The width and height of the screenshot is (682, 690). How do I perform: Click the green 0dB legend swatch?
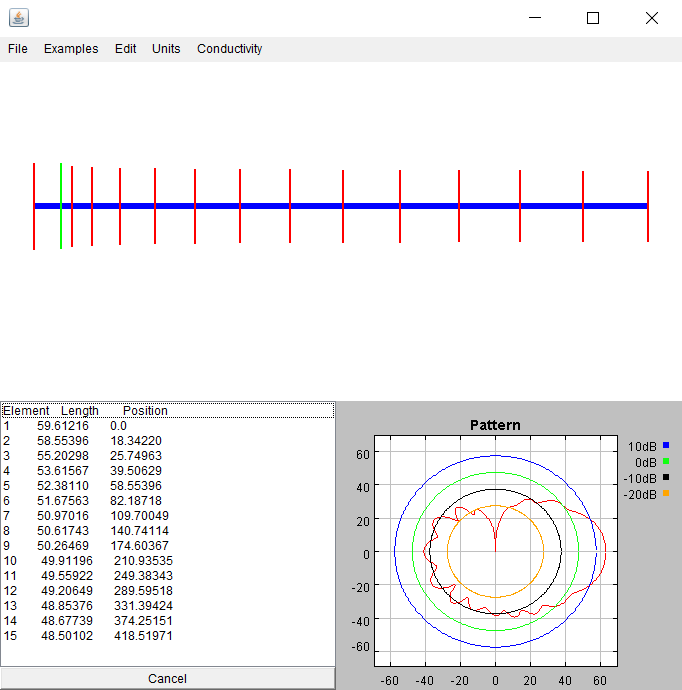(x=665, y=461)
